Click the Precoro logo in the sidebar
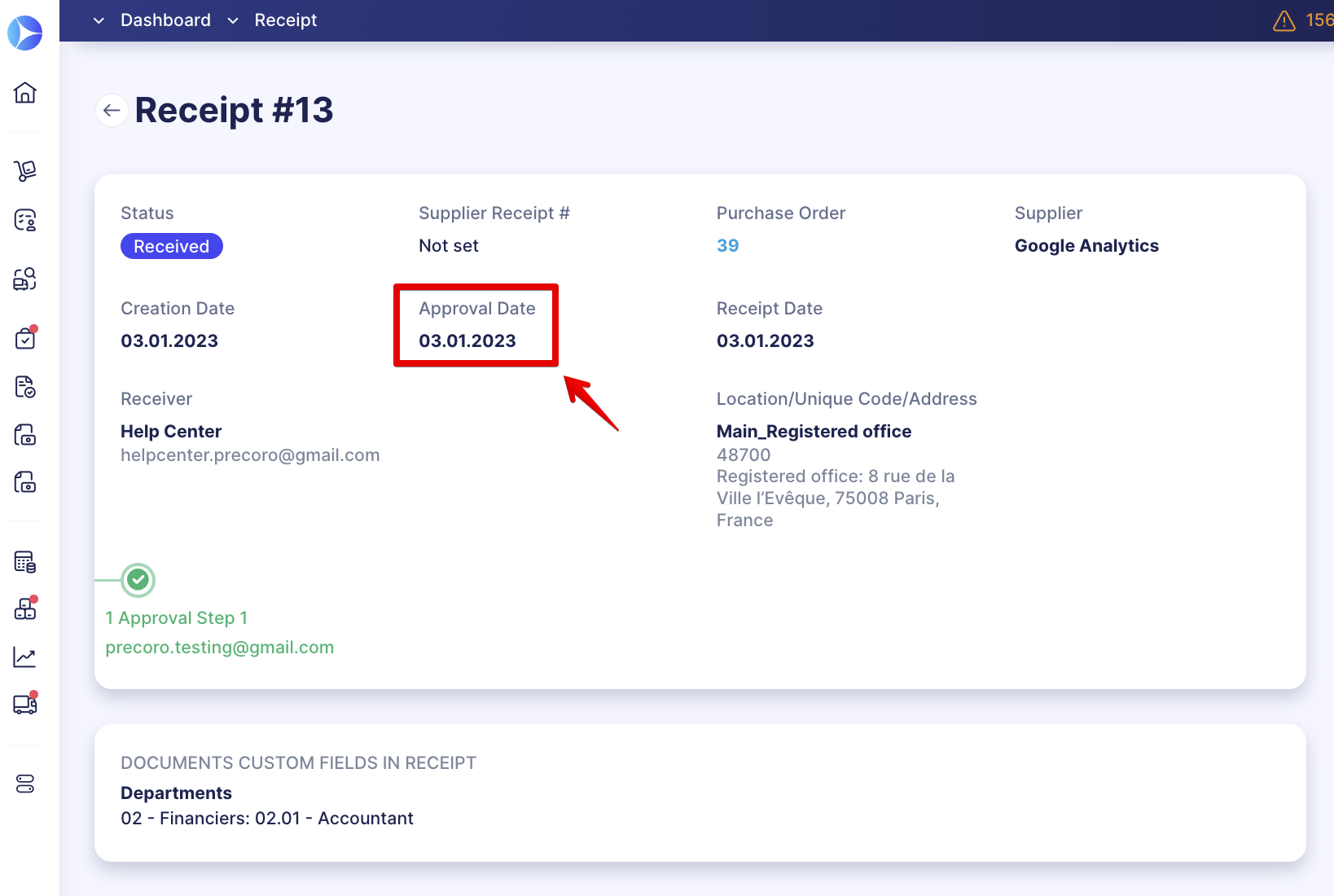The width and height of the screenshot is (1334, 896). pyautogui.click(x=25, y=33)
